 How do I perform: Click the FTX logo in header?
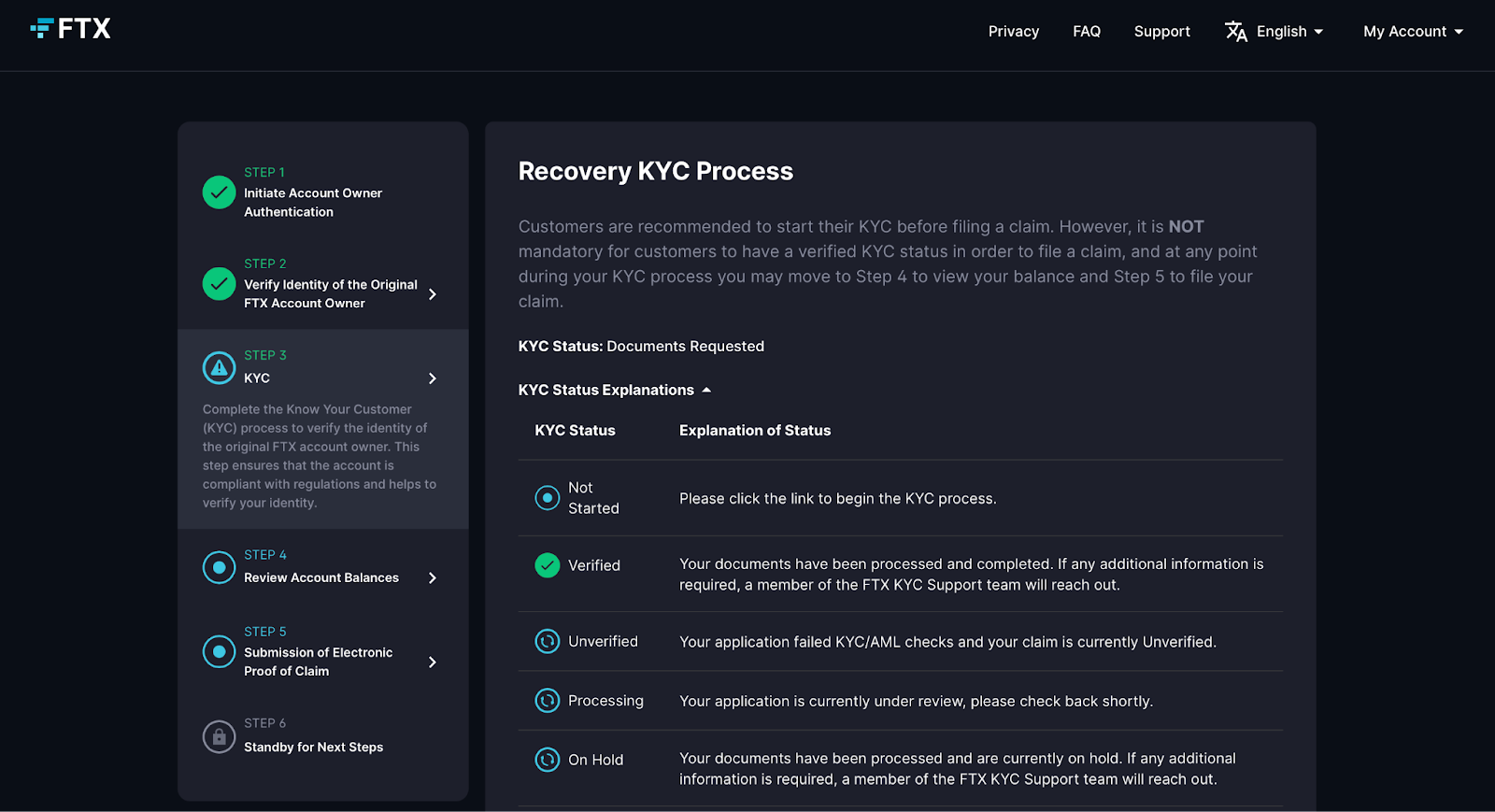[71, 29]
